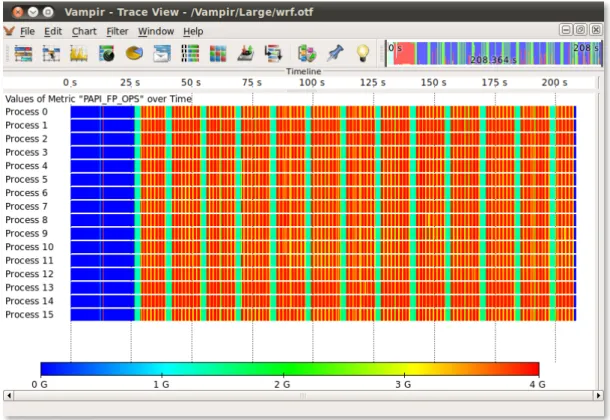
Task: Open the File menu
Action: (x=27, y=31)
